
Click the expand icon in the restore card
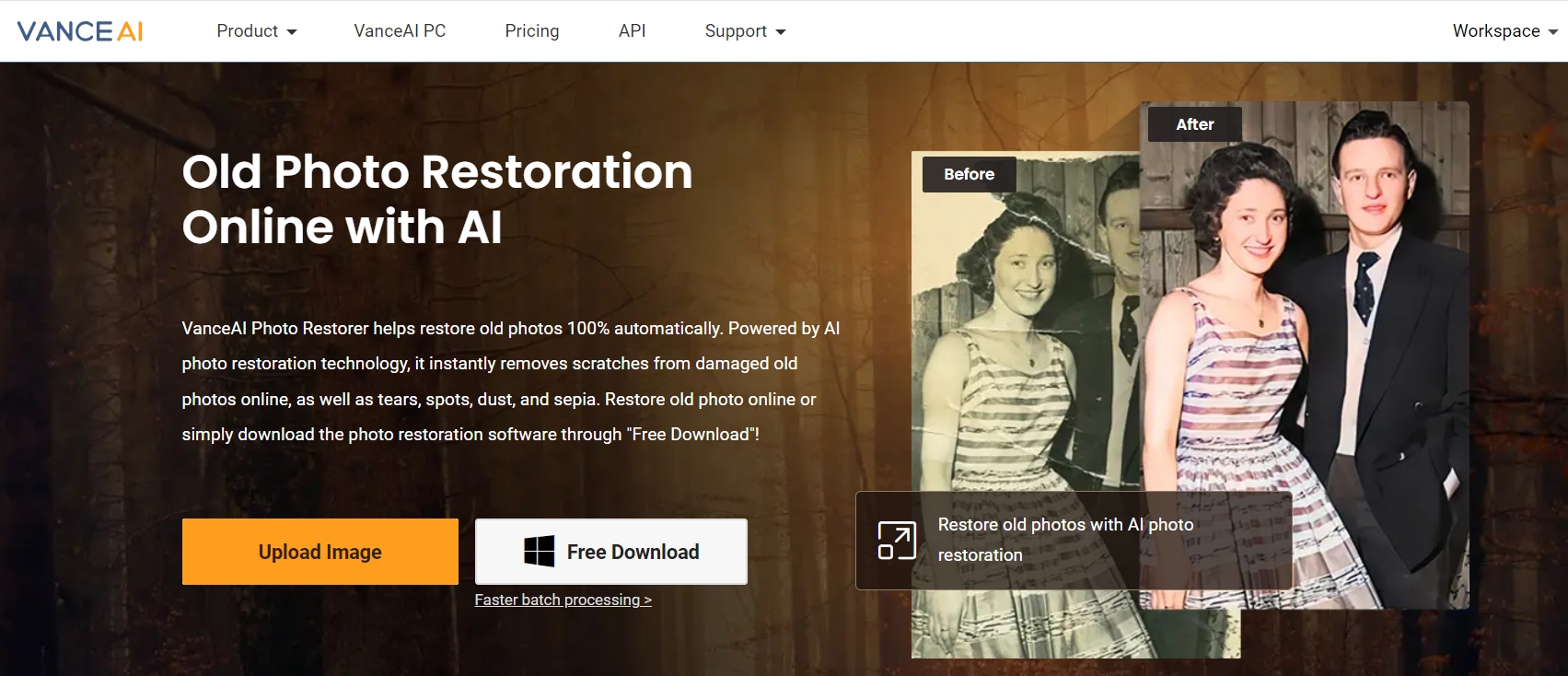click(896, 541)
